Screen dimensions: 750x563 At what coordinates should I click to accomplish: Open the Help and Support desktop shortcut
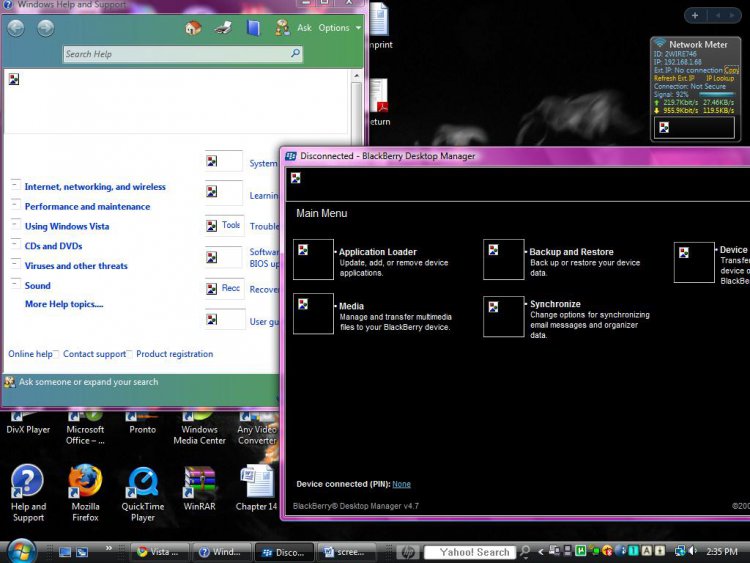[x=28, y=493]
